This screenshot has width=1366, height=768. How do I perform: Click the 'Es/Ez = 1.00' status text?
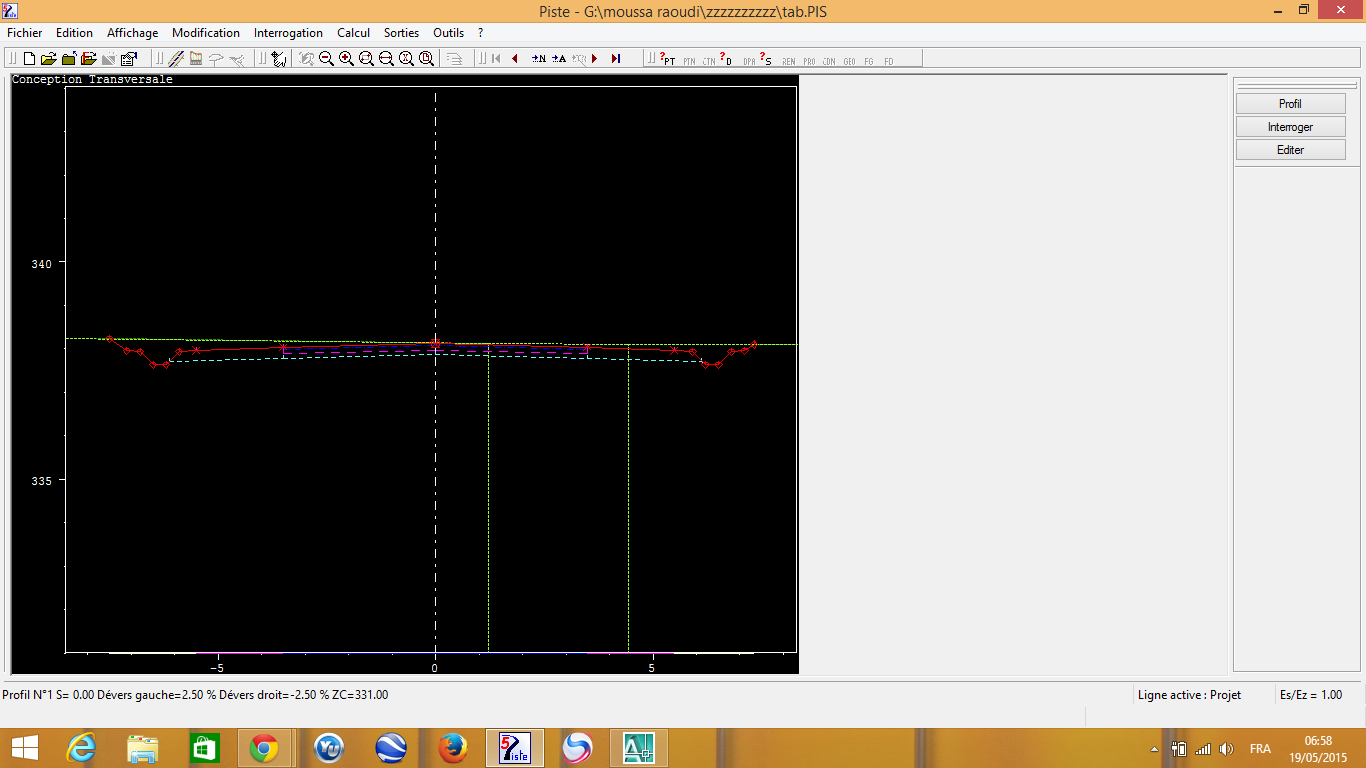(x=1311, y=695)
